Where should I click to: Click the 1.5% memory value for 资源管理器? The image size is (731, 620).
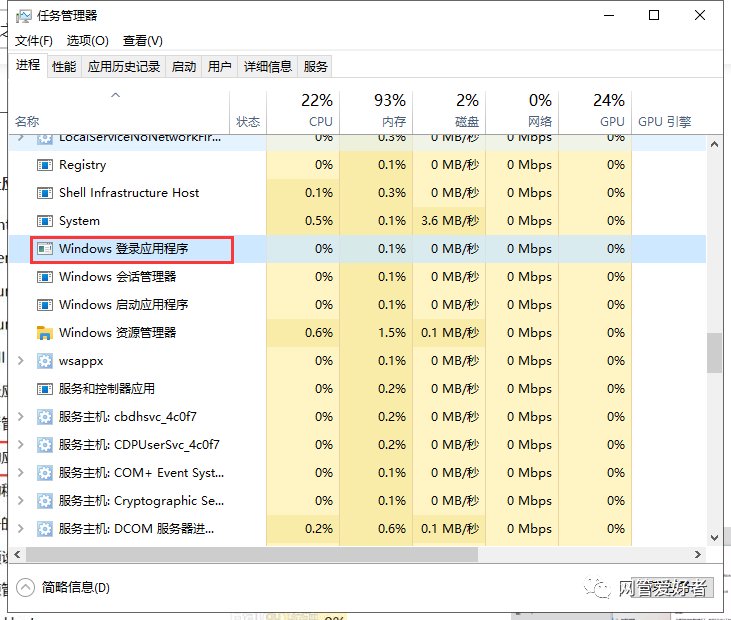click(392, 333)
